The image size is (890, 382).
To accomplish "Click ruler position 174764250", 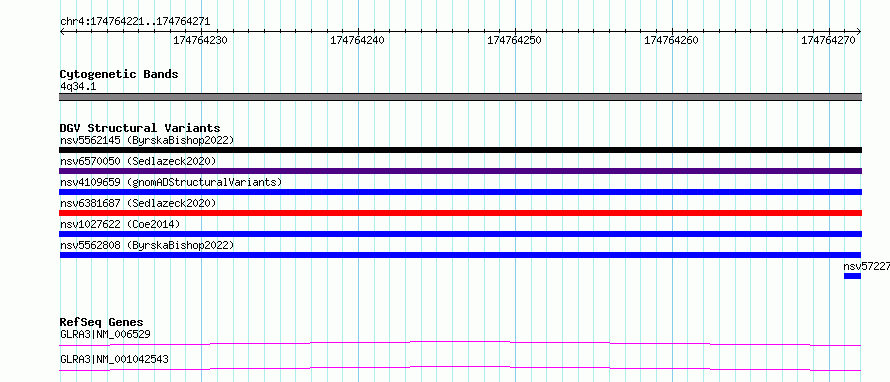I will (x=514, y=40).
